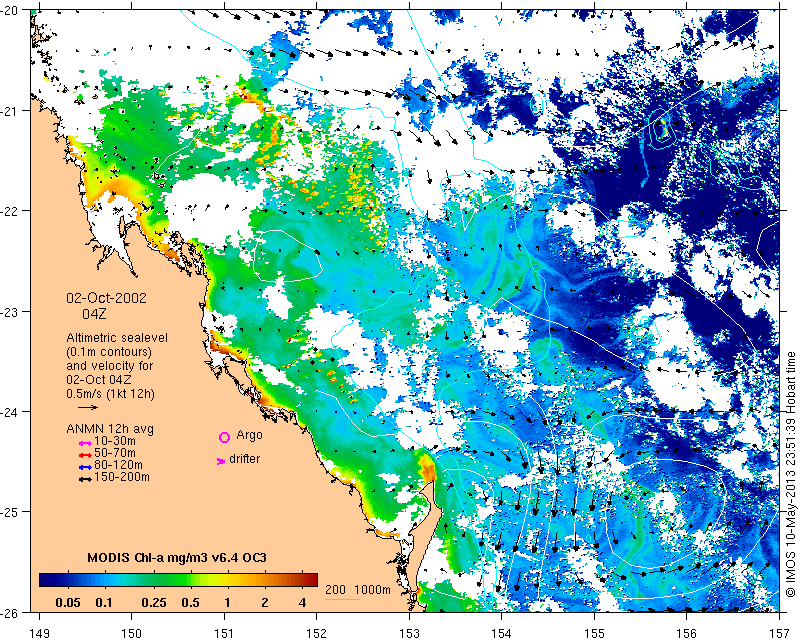Click the magenta 10-30m legend arrow
The image size is (800, 640).
point(85,442)
